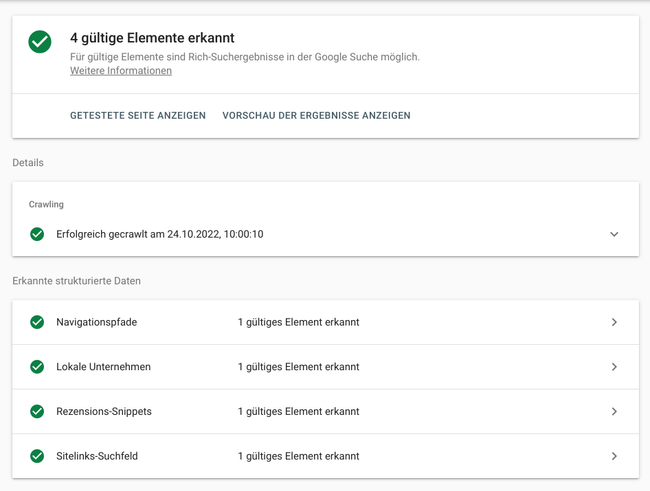This screenshot has width=650, height=491.
Task: Open Navigationspfade details via right chevron
Action: (614, 322)
